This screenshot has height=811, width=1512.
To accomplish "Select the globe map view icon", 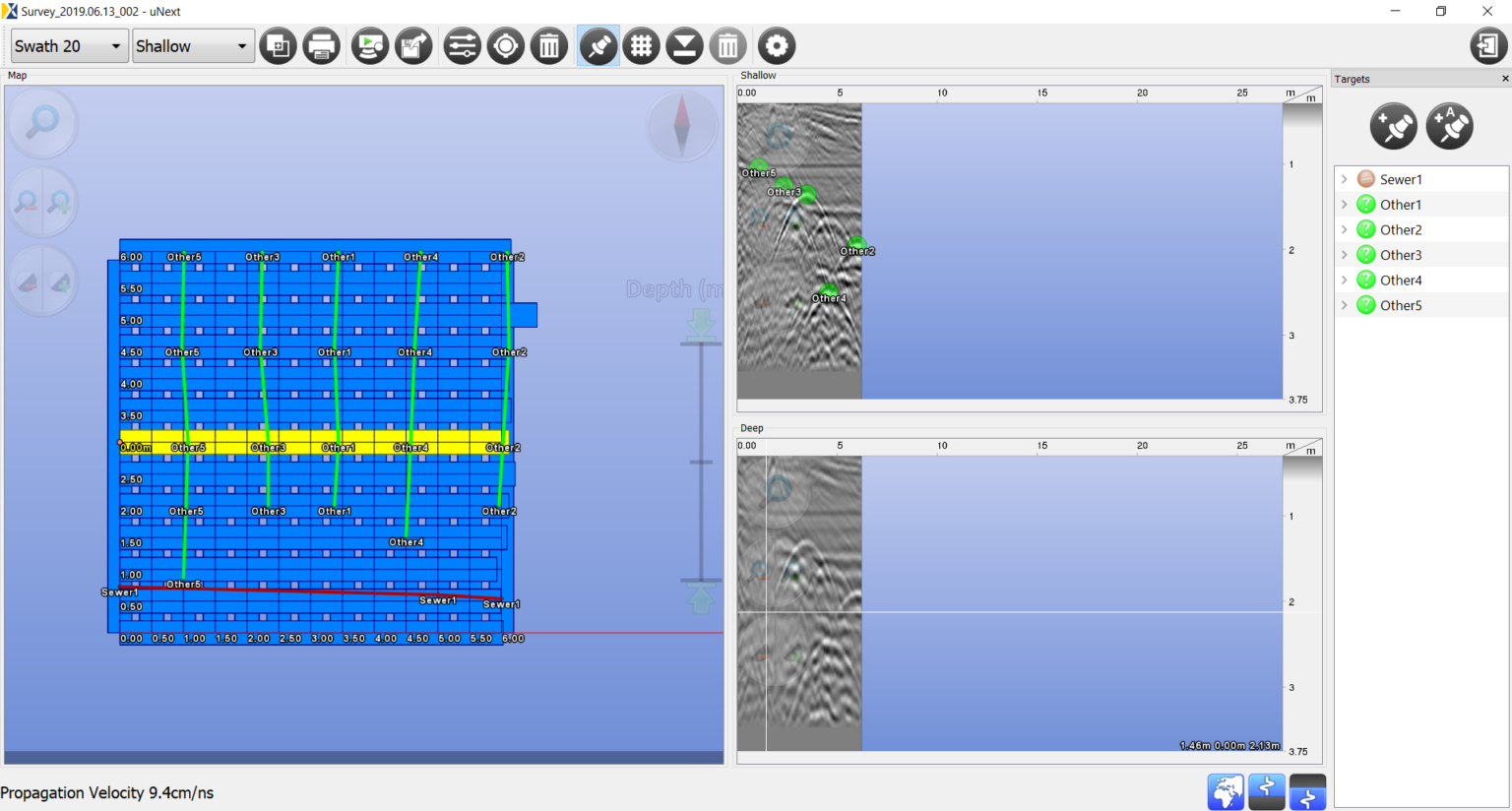I will click(x=1226, y=791).
